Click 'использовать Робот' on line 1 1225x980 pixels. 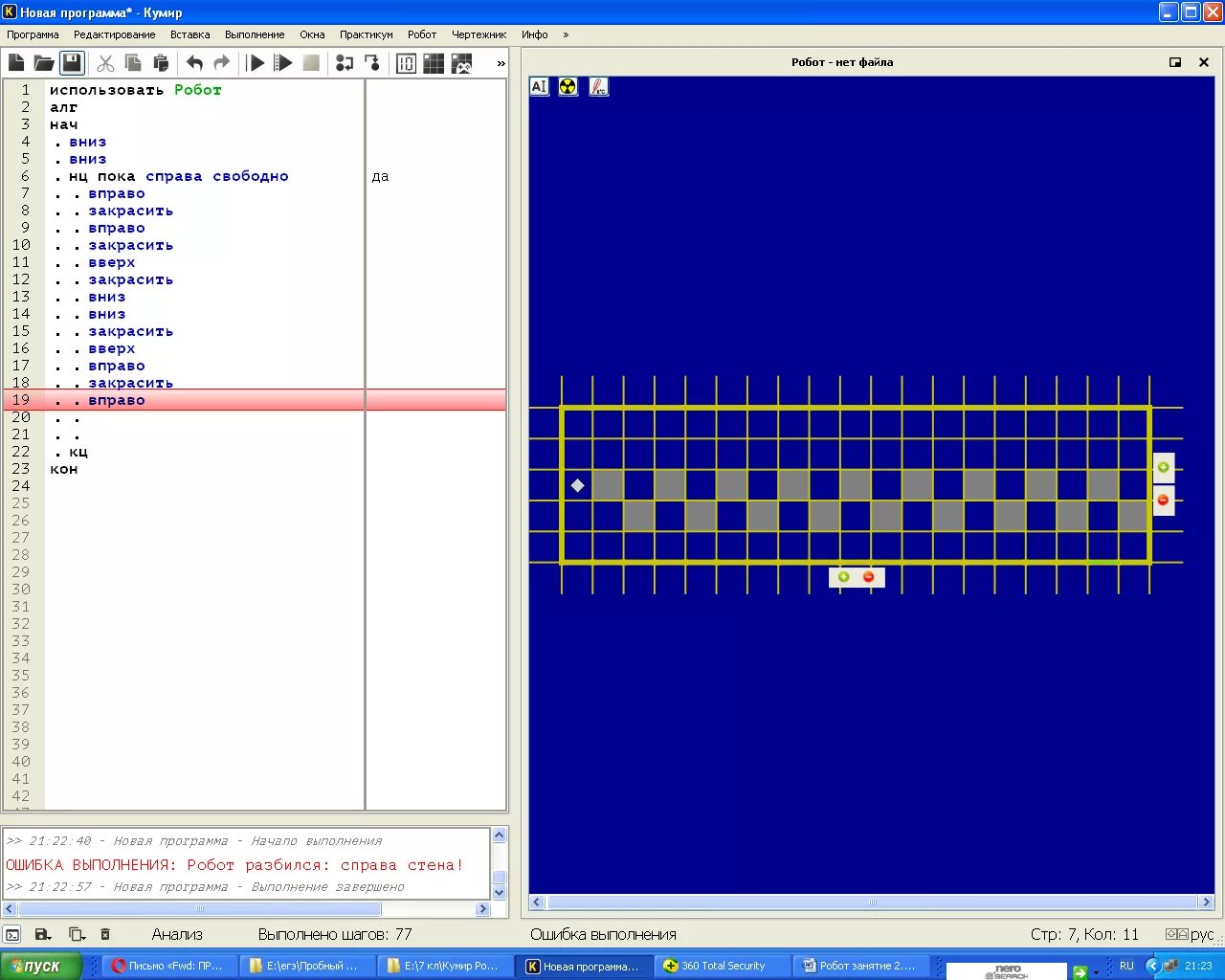(136, 90)
